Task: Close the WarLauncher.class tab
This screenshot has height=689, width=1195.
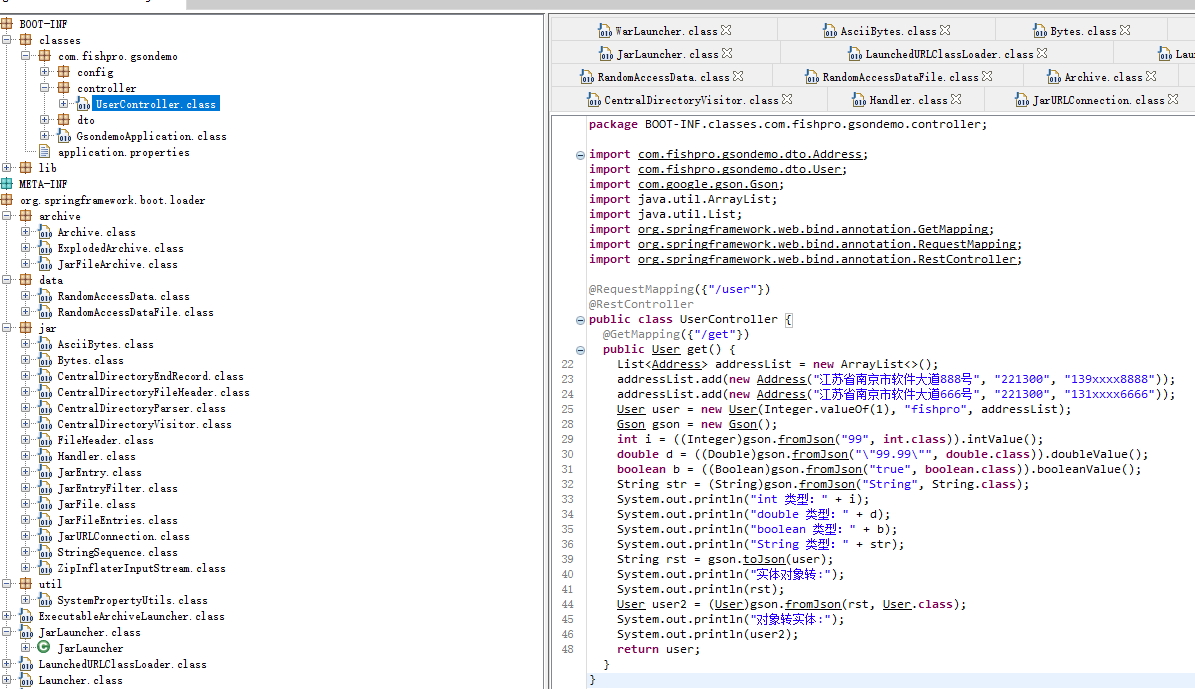Action: point(727,31)
